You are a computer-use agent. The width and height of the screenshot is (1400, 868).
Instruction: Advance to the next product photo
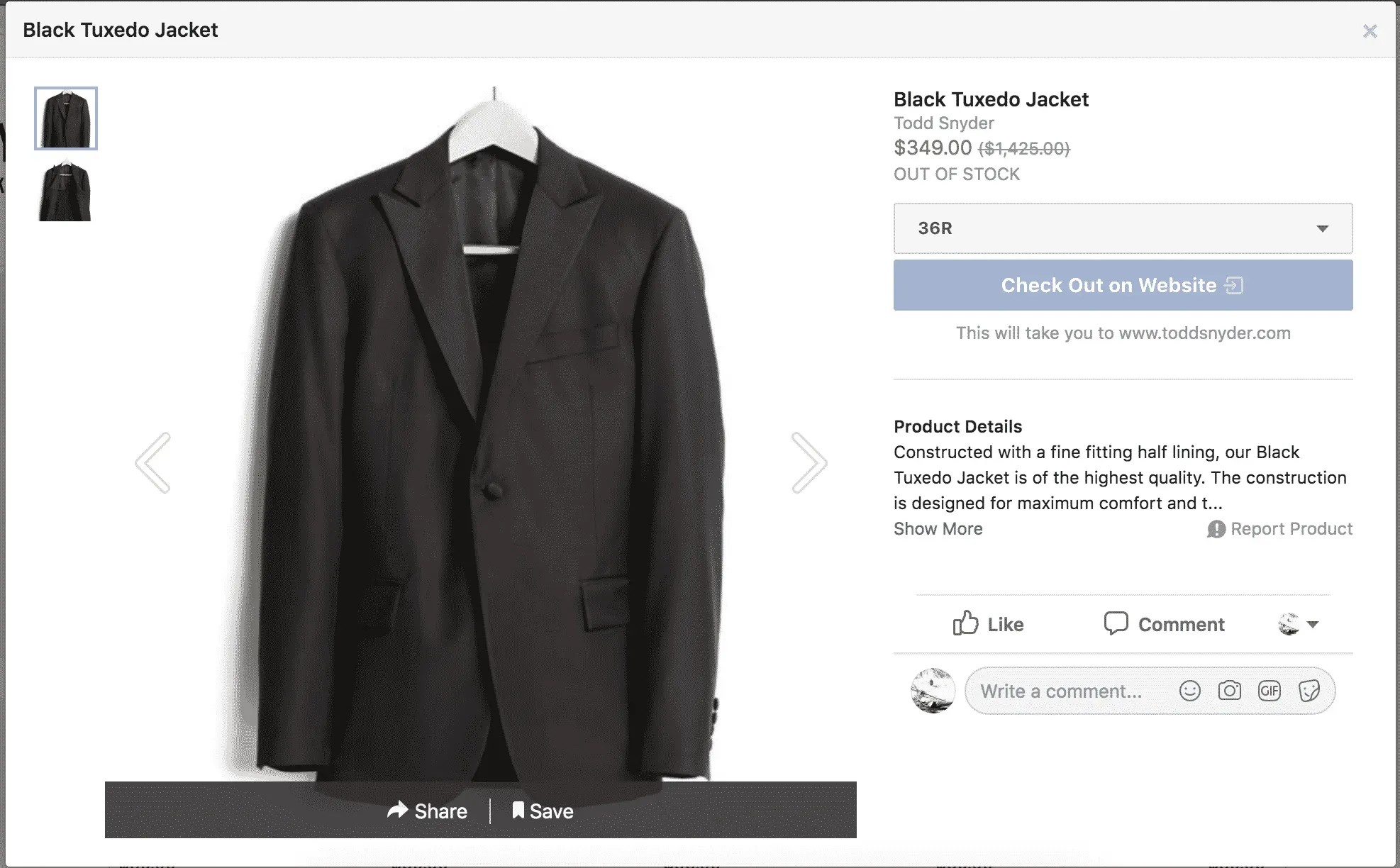809,462
